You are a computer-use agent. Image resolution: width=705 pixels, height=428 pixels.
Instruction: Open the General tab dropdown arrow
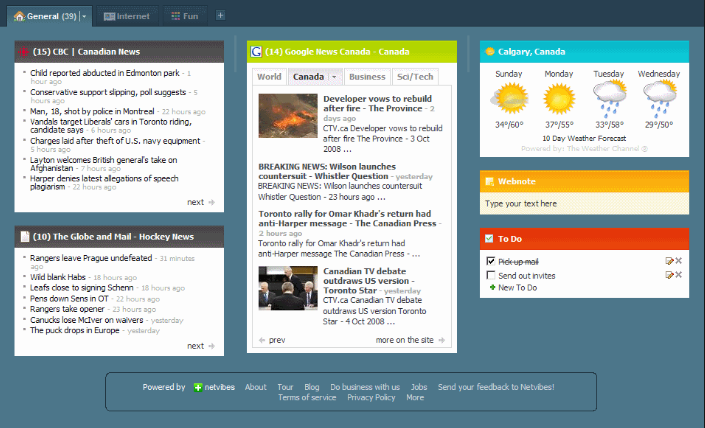(84, 16)
